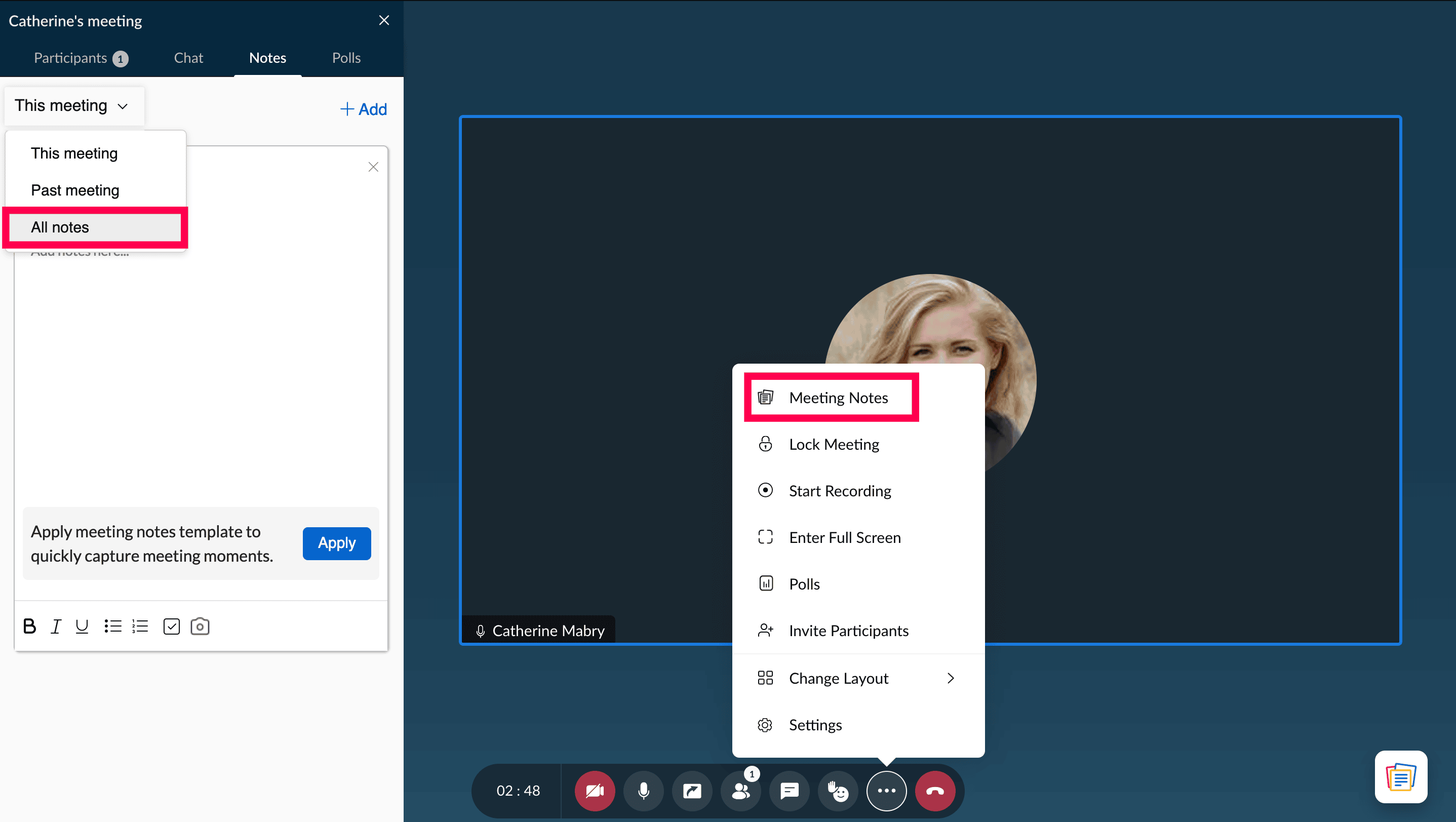
Task: Expand the This meeting dropdown
Action: point(73,106)
